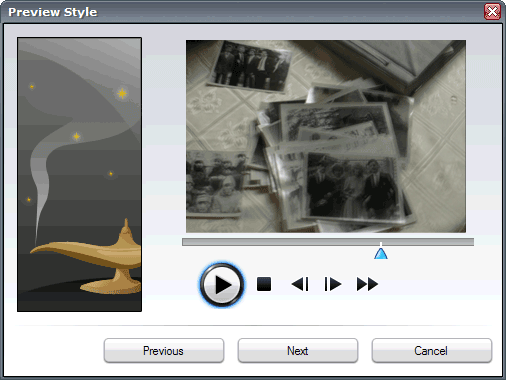Advance to the Next style
The image size is (506, 380).
pyautogui.click(x=298, y=351)
